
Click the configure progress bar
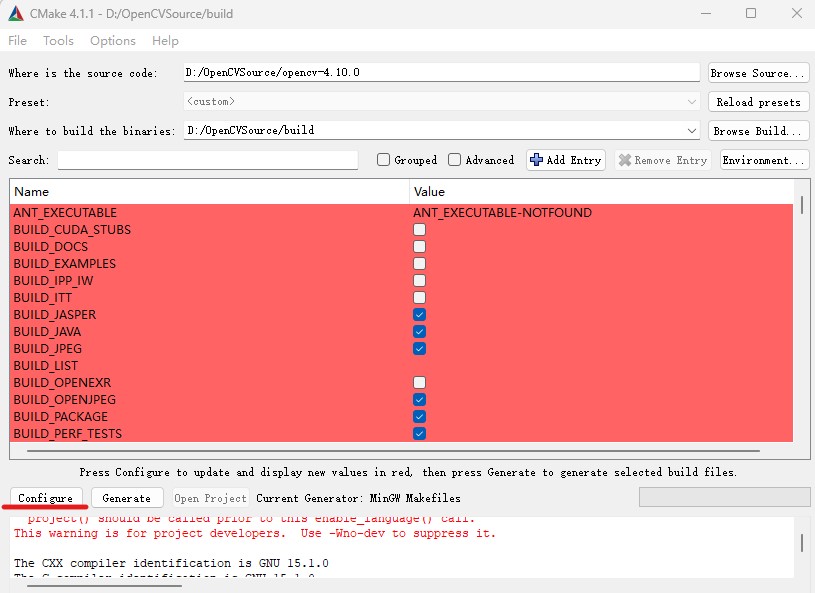coord(724,497)
